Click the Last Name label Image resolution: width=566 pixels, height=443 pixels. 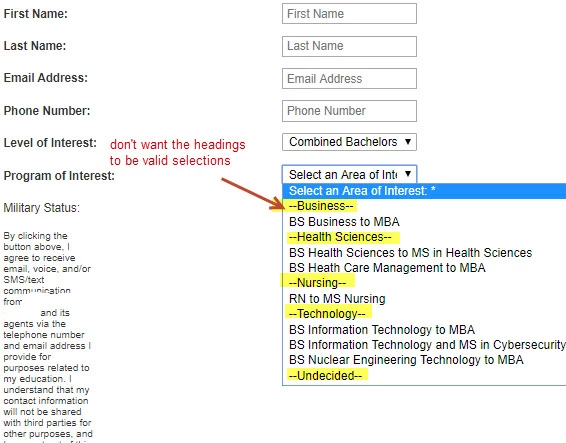35,46
